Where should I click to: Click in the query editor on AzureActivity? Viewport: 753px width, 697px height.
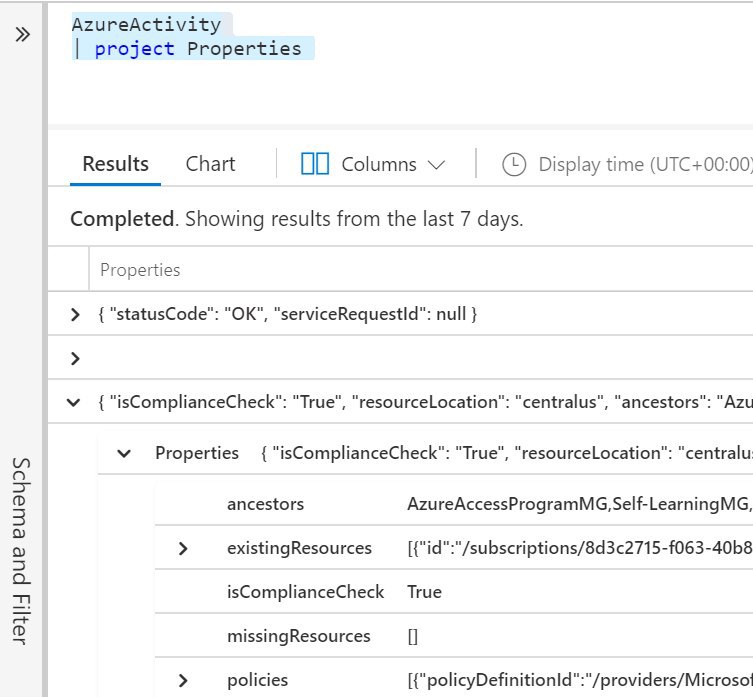146,24
